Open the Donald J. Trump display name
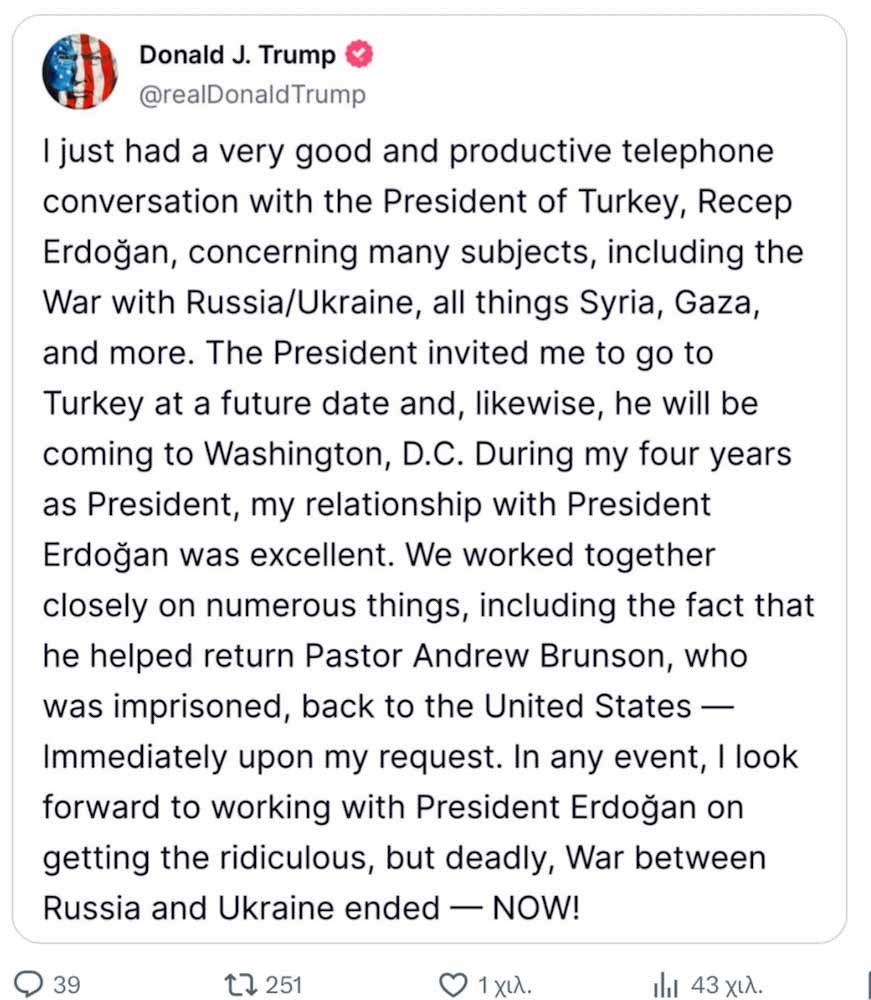 click(x=237, y=56)
